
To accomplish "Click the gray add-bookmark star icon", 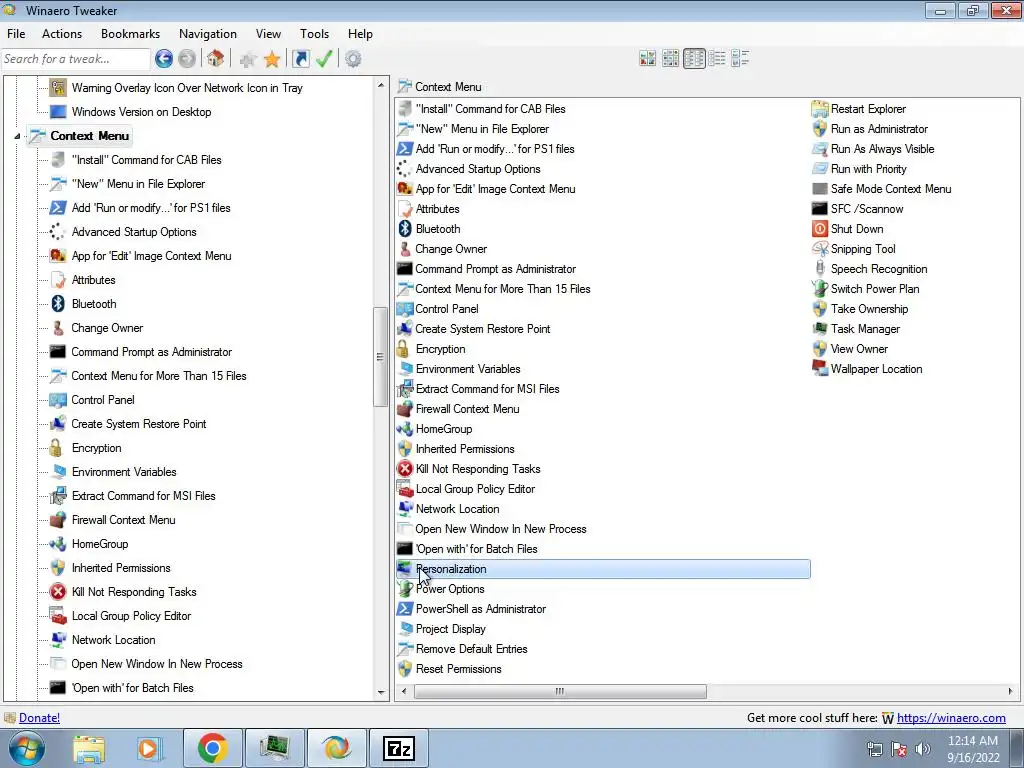I will point(248,59).
